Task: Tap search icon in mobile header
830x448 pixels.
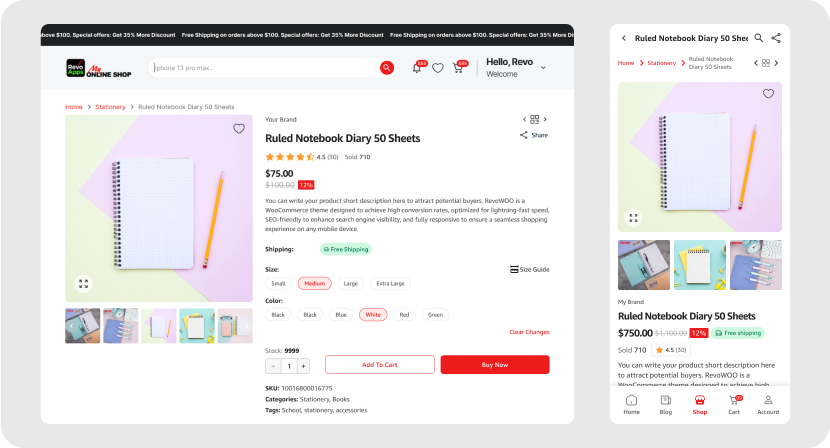Action: tap(759, 38)
